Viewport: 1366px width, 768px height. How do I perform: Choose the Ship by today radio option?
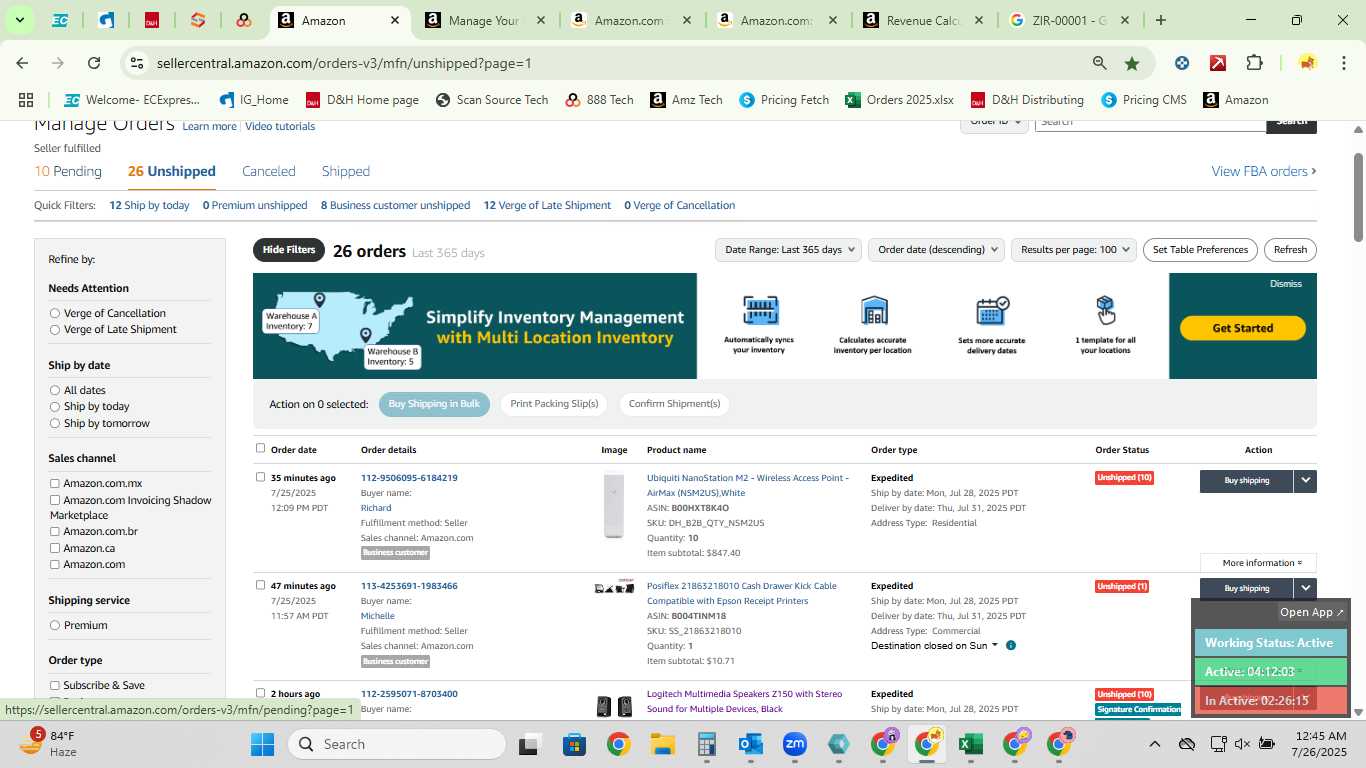(55, 407)
